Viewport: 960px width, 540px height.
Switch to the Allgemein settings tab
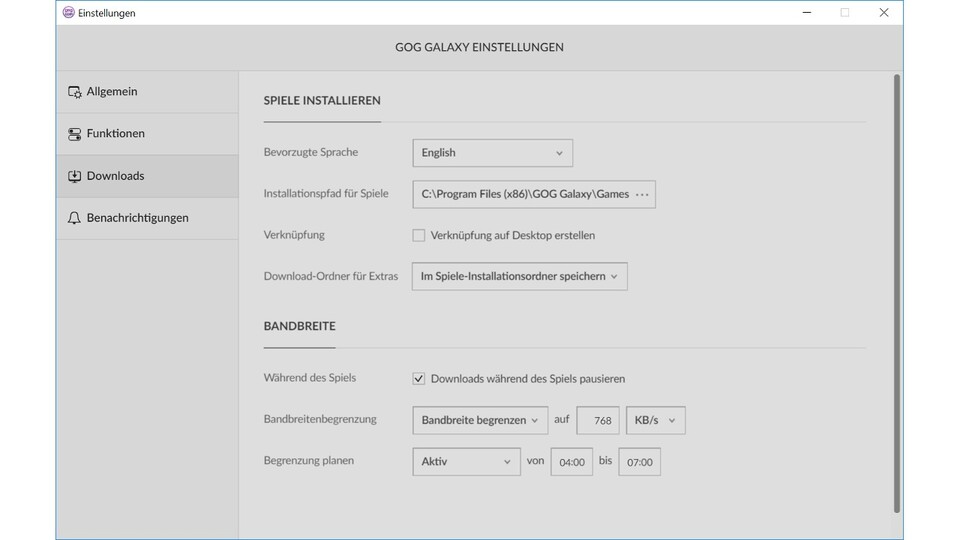tap(112, 92)
